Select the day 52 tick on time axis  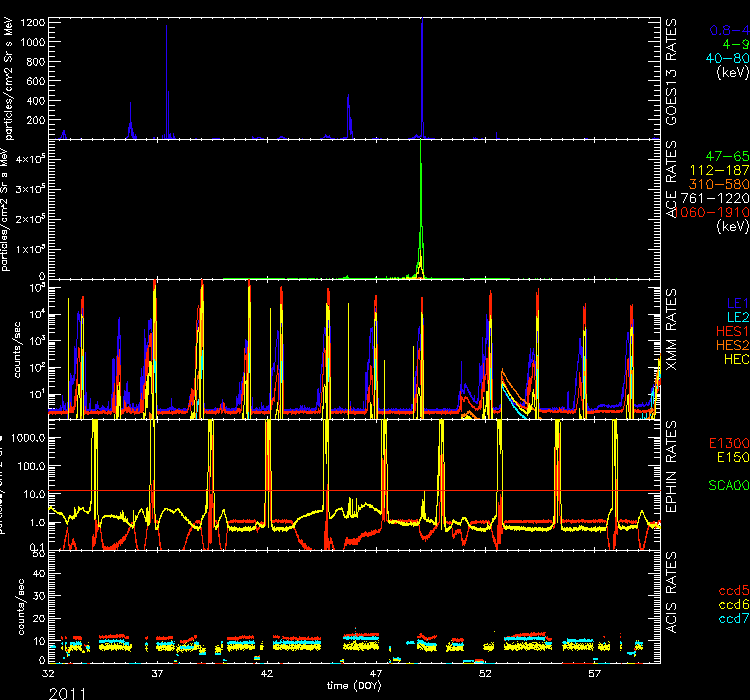[x=485, y=674]
